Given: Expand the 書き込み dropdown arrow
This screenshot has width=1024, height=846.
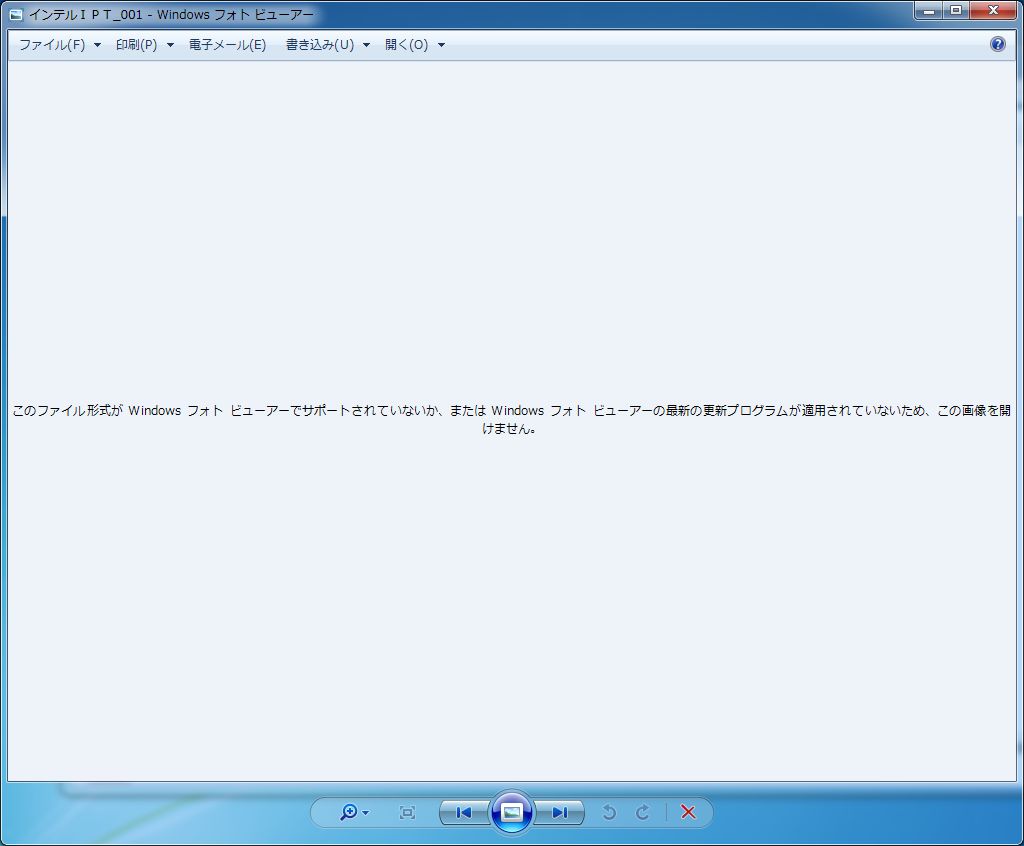Looking at the screenshot, I should coord(366,45).
